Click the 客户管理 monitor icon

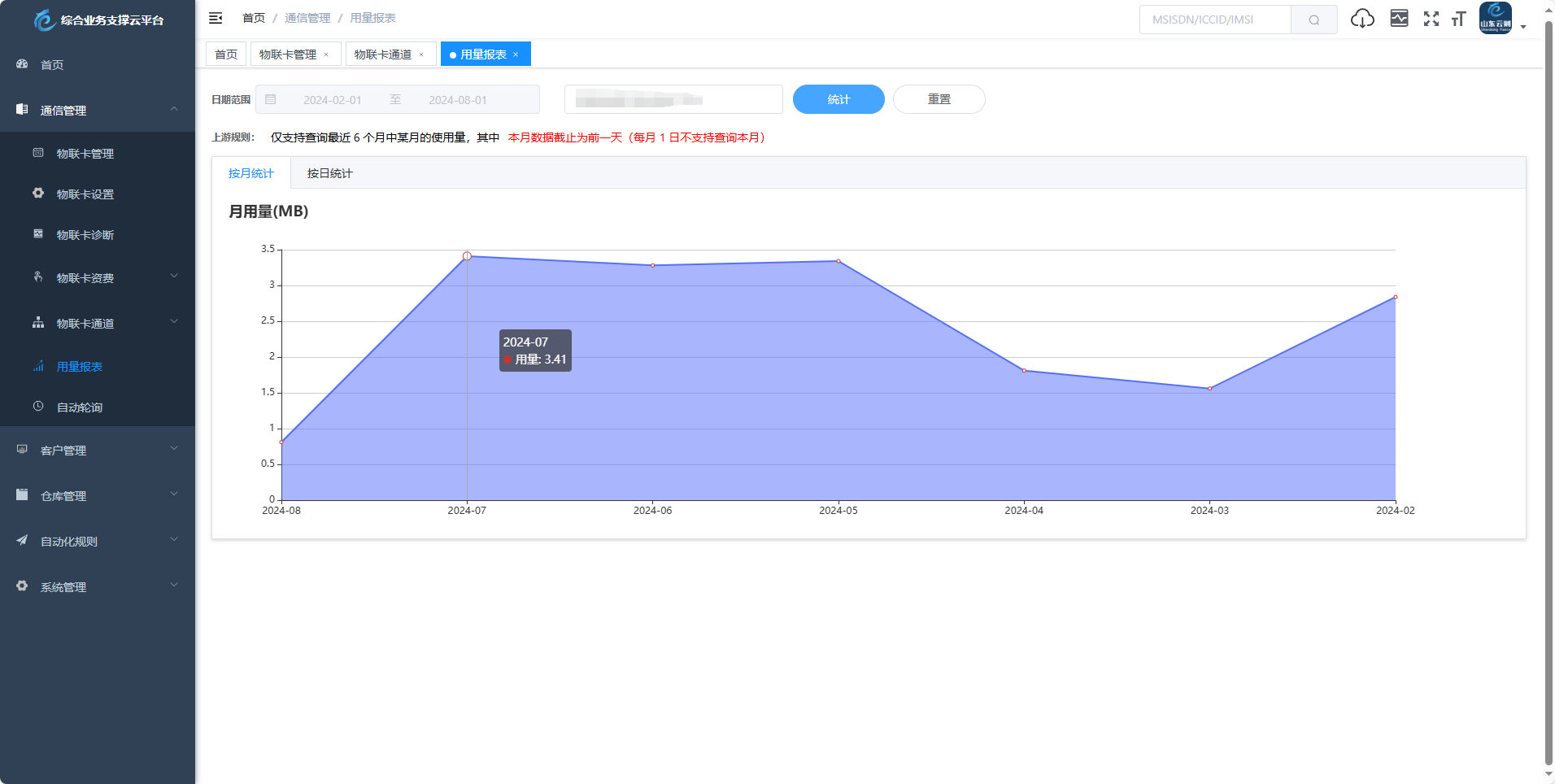[x=22, y=450]
